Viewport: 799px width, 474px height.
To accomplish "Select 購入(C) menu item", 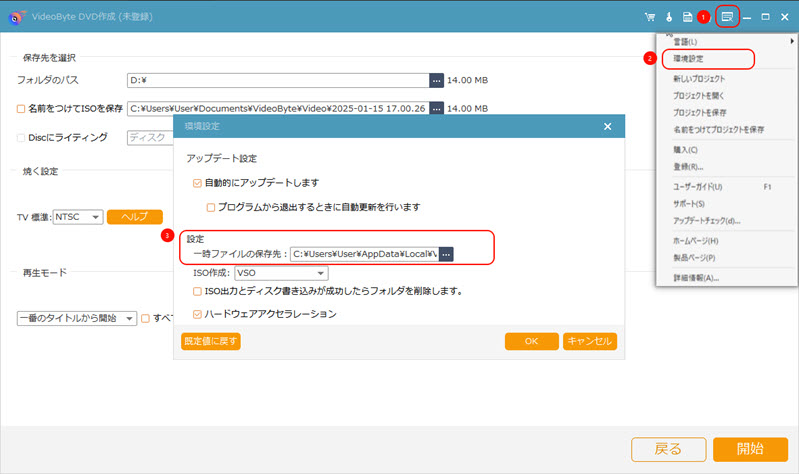I will 685,149.
